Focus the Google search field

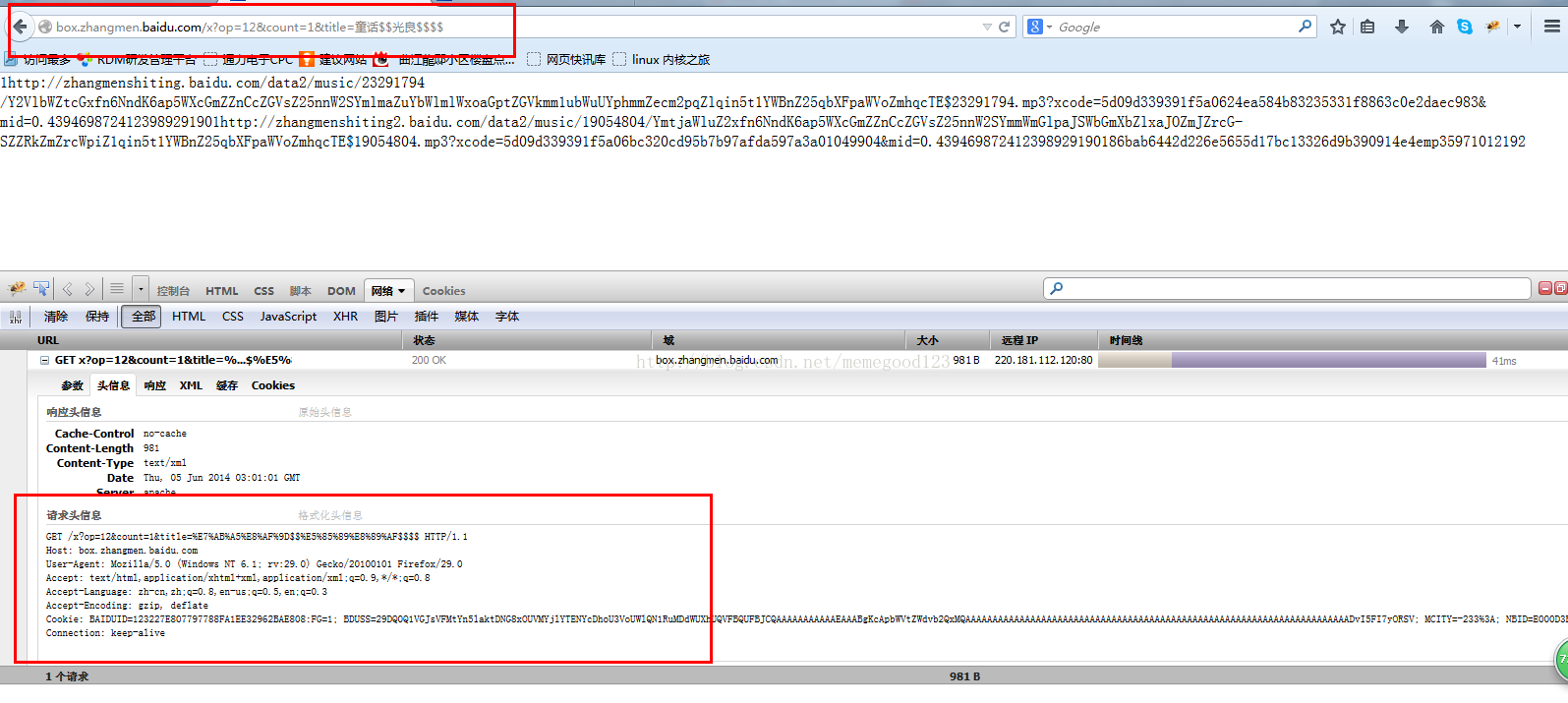1176,28
